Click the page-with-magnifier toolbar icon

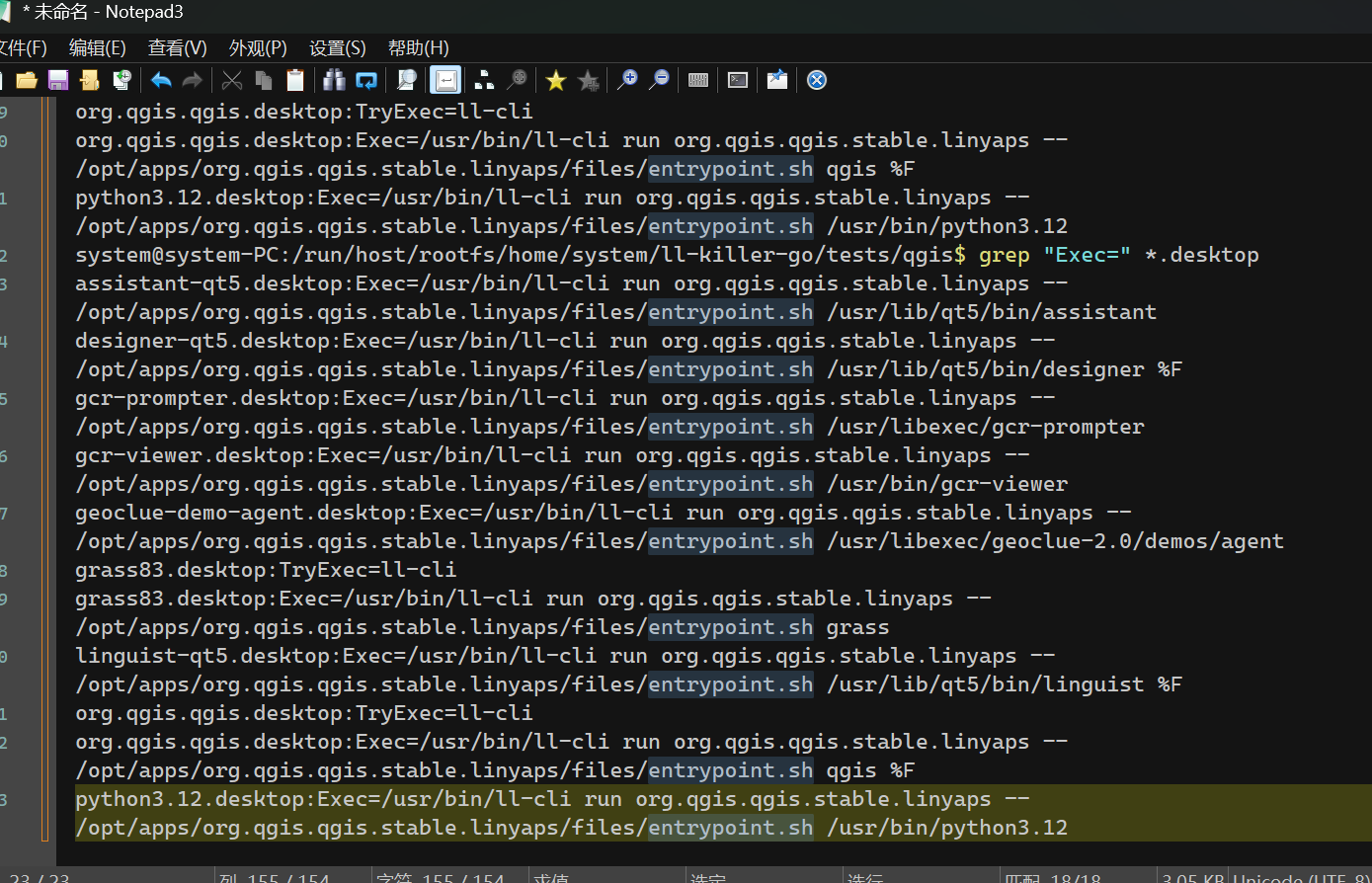(406, 80)
